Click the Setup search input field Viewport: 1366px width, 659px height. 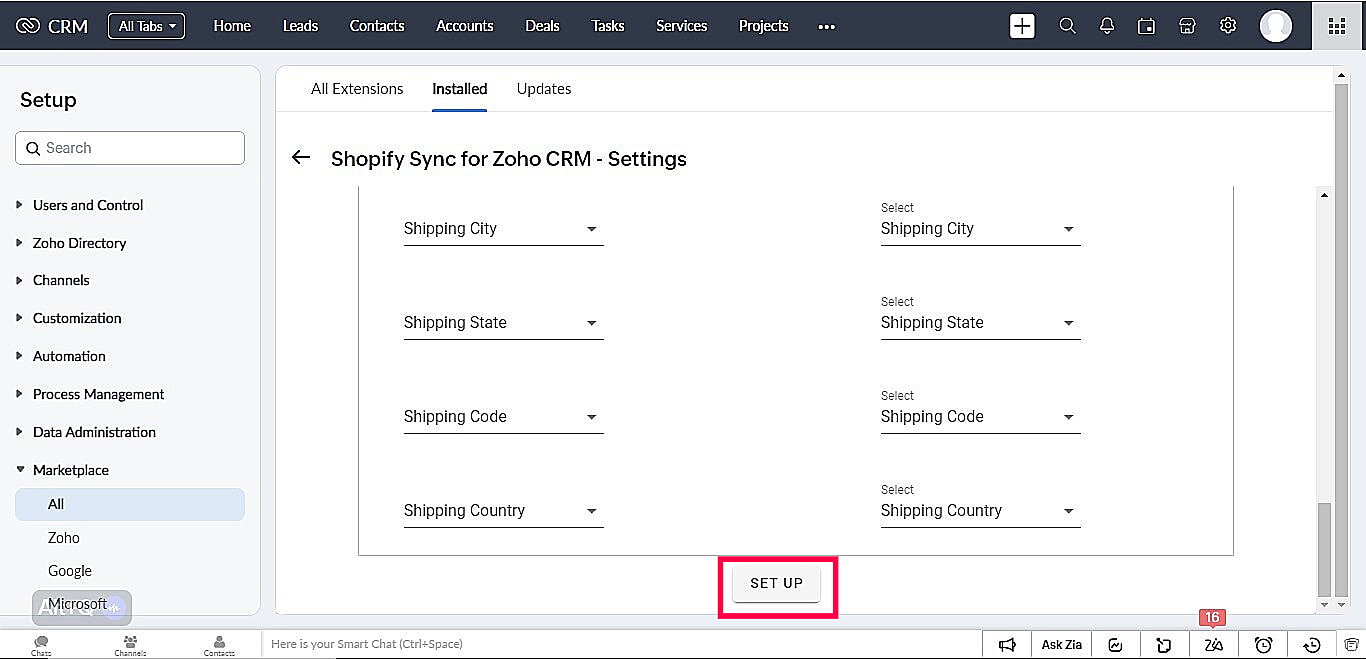[130, 148]
